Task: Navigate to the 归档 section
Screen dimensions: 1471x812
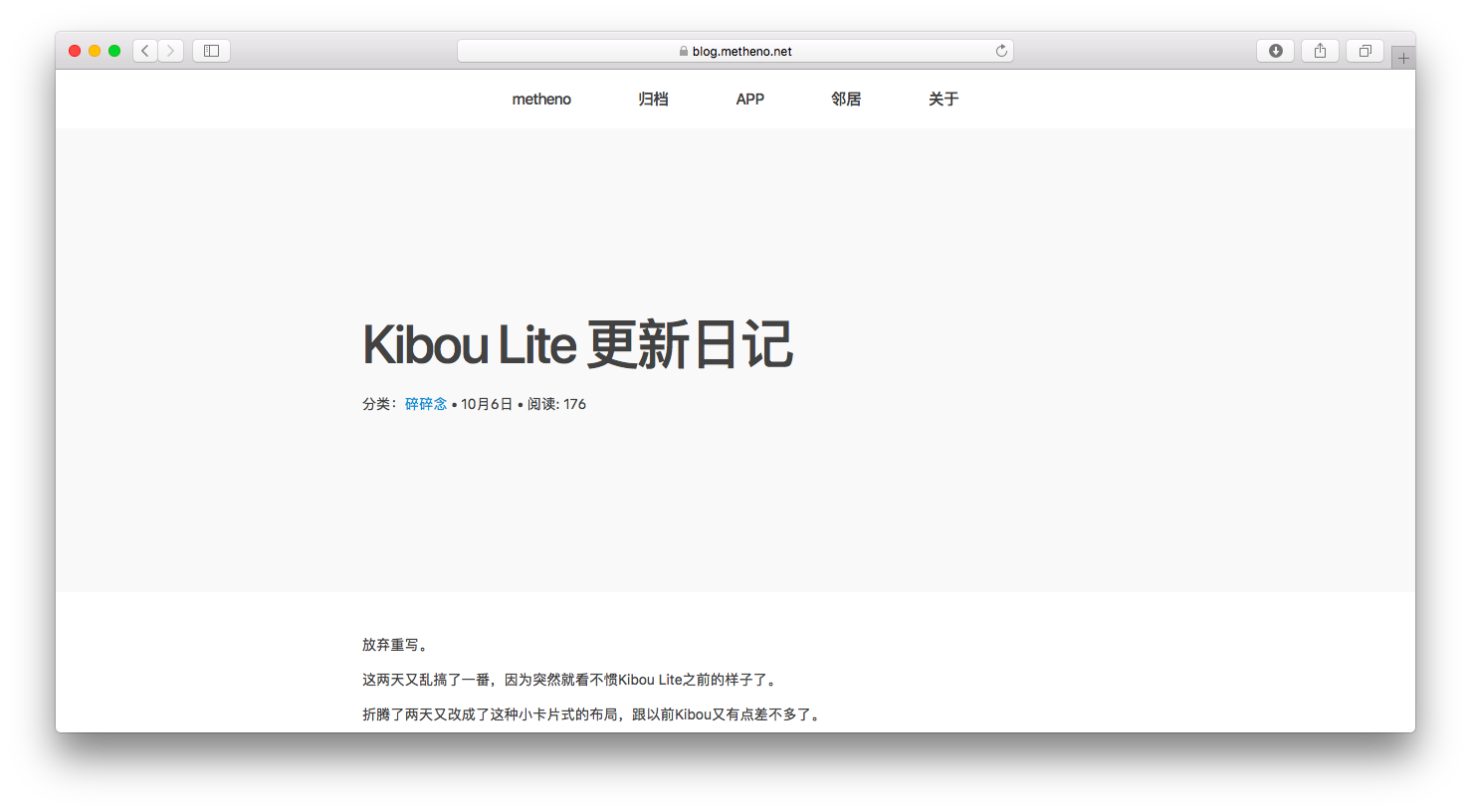Action: pyautogui.click(x=653, y=99)
